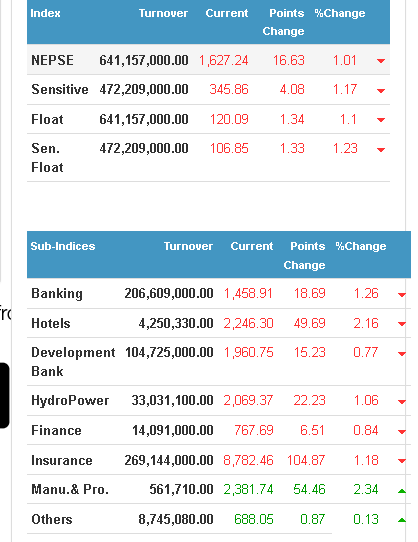Click the Sub-Indices column header
Viewport: 418px width, 542px height.
[x=63, y=246]
